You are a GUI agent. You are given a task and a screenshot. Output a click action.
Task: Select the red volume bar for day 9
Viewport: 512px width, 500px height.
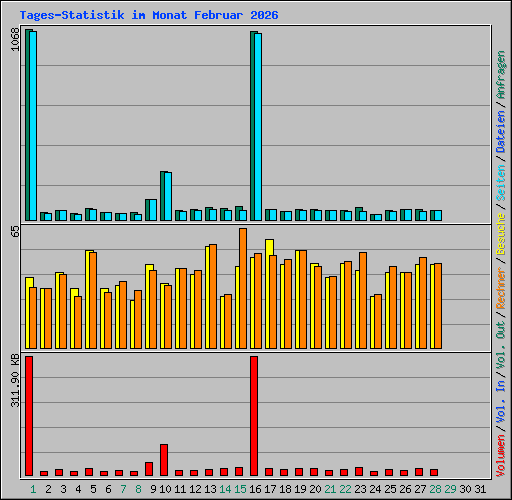(x=149, y=469)
